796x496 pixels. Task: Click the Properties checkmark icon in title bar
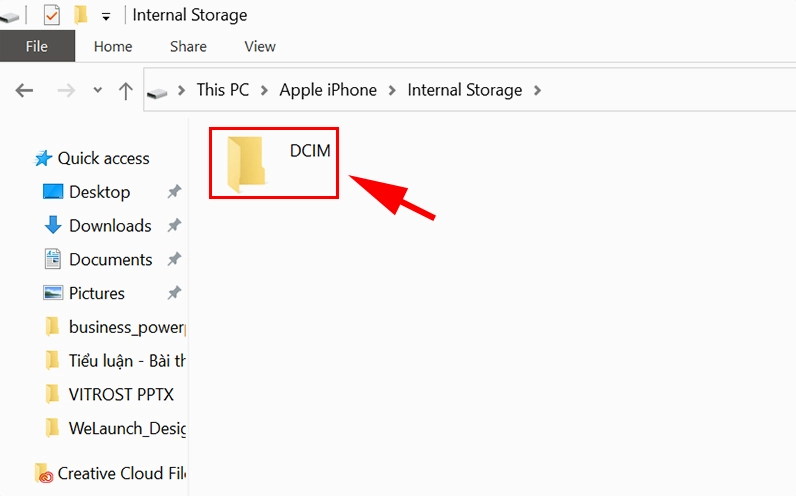(x=52, y=15)
